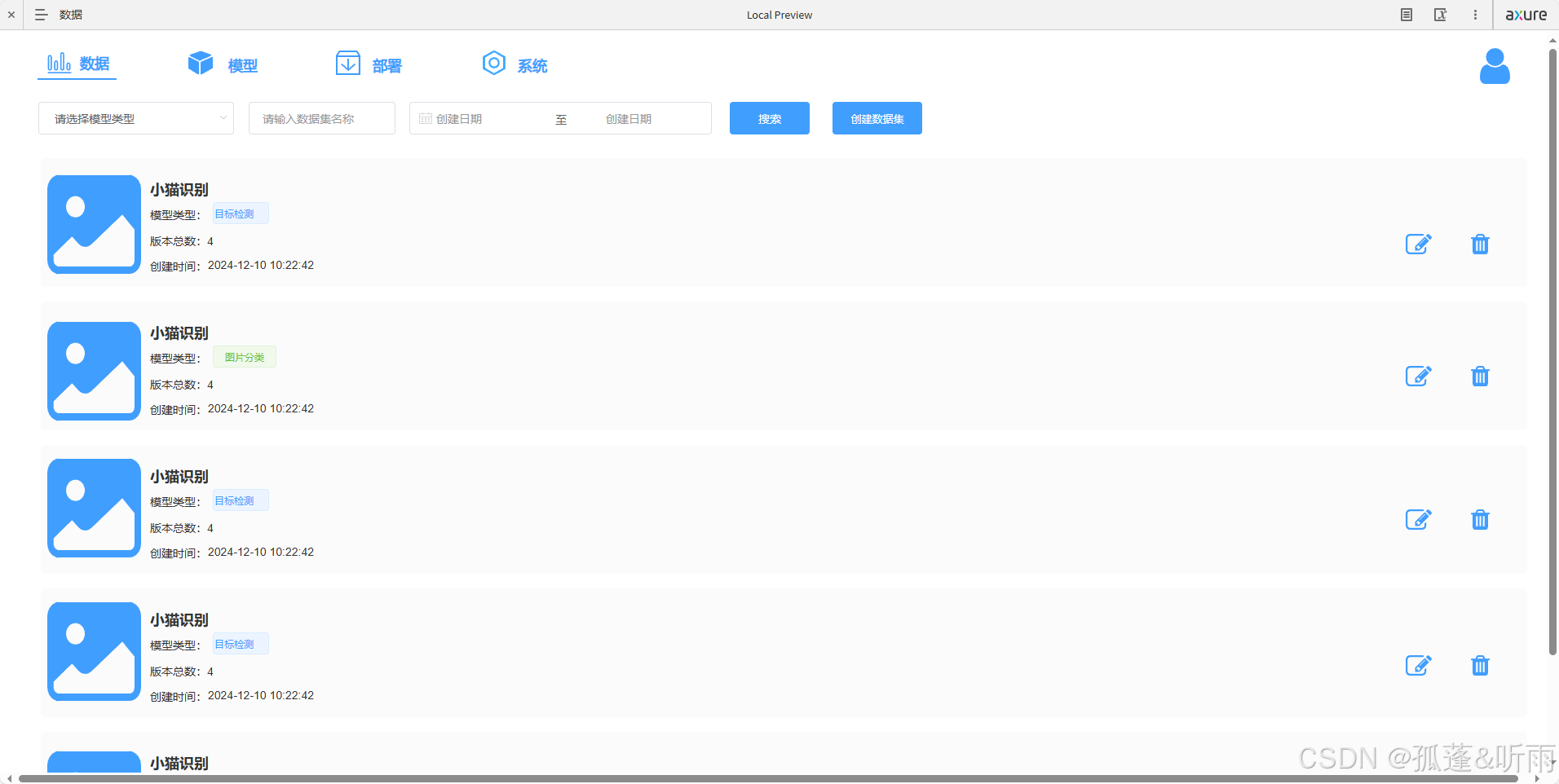This screenshot has width=1559, height=784.
Task: Click the Local Preview title text
Action: (779, 15)
